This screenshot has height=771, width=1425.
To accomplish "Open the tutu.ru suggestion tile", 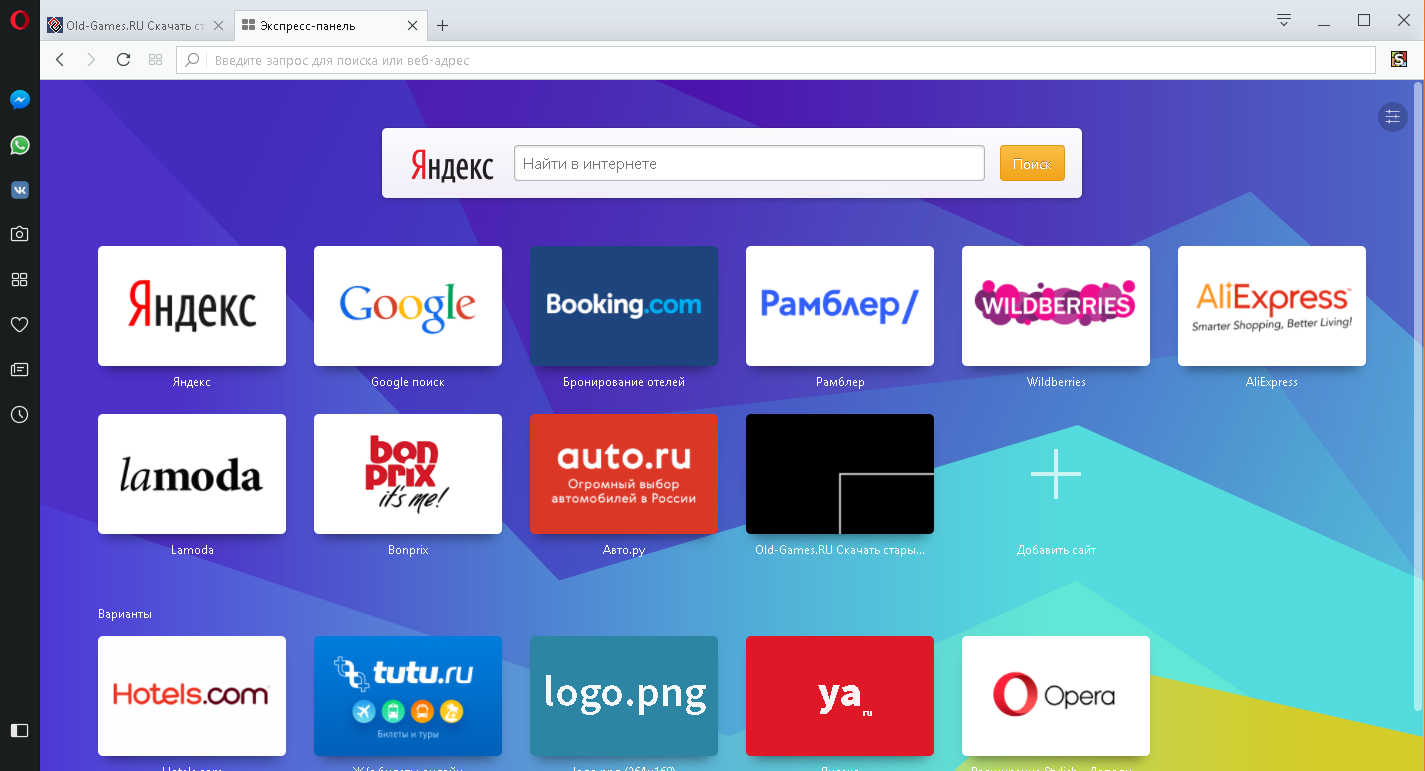I will click(x=408, y=696).
